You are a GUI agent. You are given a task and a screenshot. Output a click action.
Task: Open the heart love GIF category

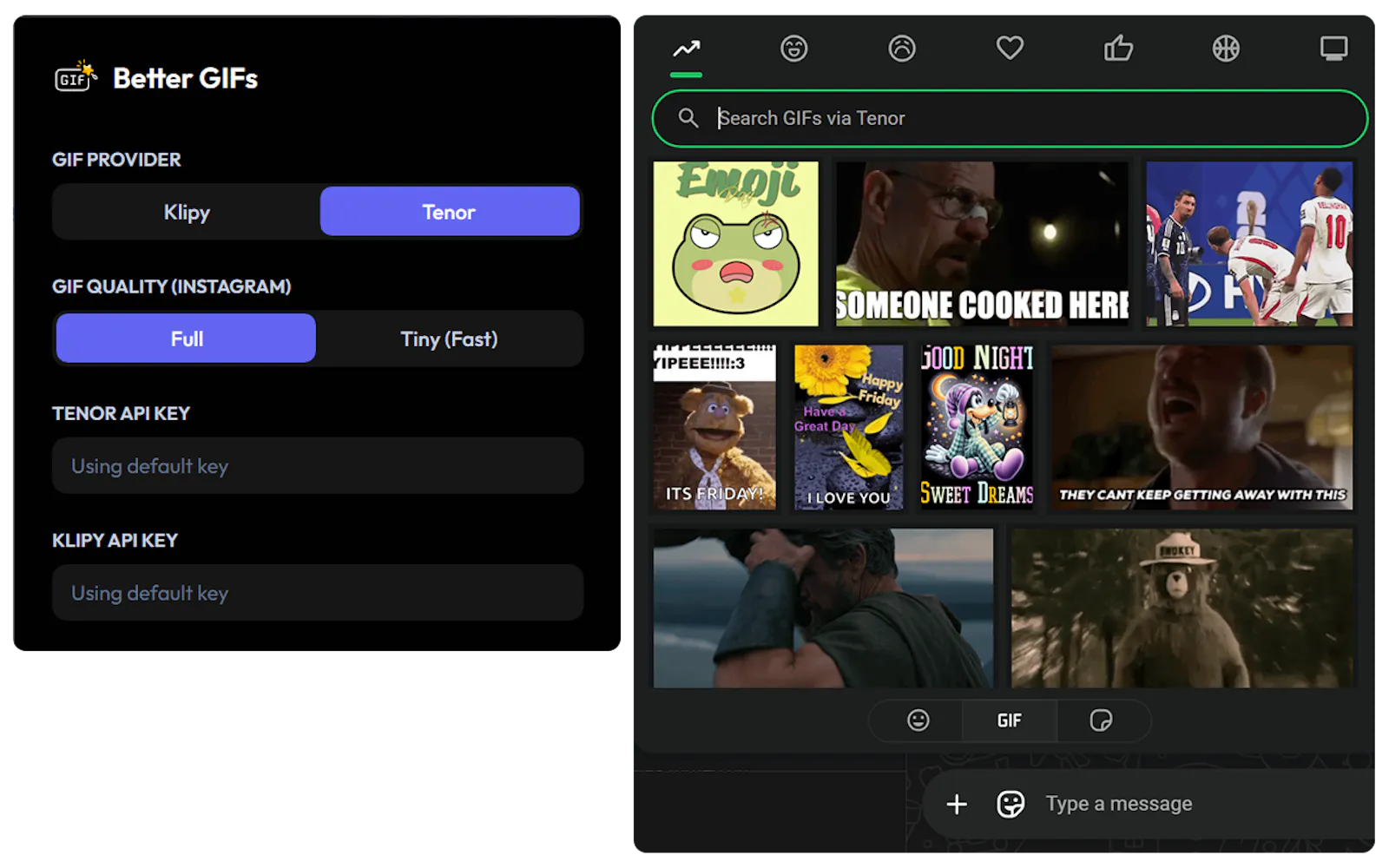click(x=1010, y=49)
